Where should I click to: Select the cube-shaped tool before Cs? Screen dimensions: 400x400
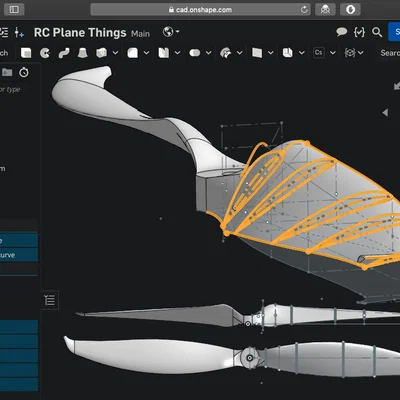coord(288,53)
